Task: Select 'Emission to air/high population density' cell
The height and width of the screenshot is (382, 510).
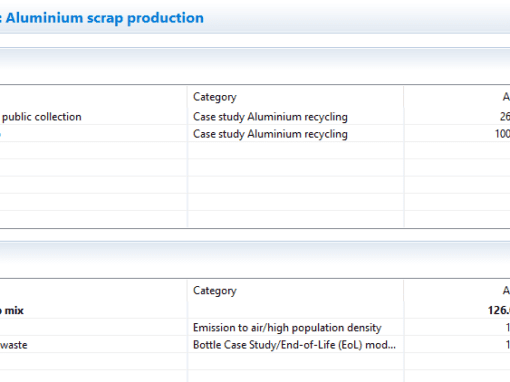Action: pos(287,328)
